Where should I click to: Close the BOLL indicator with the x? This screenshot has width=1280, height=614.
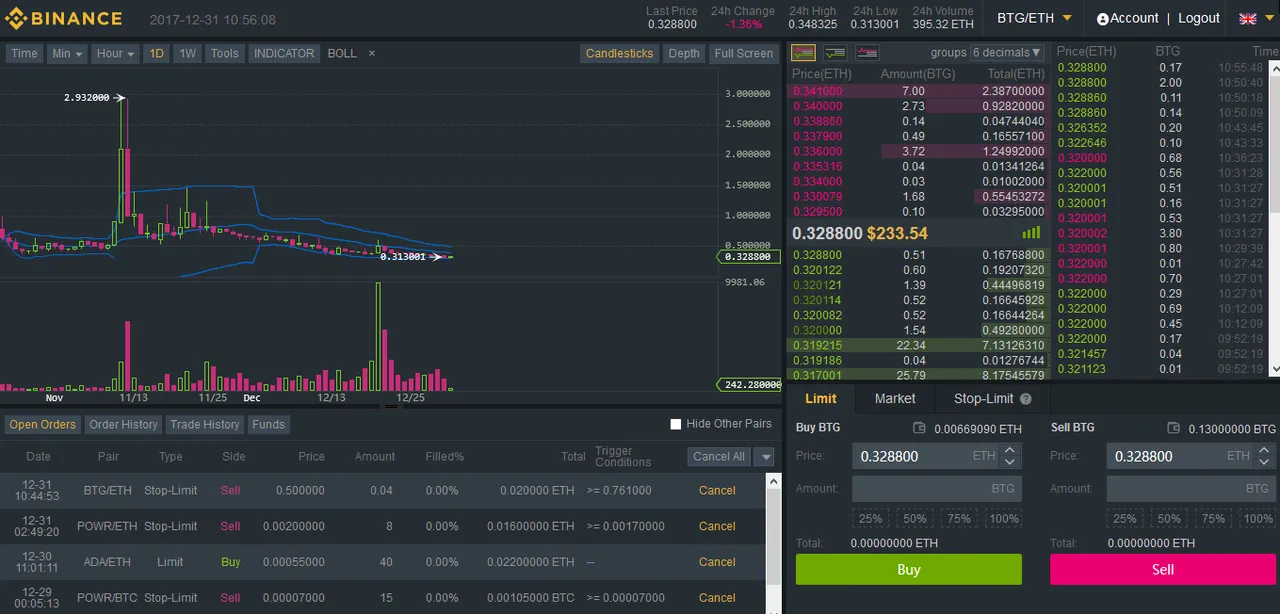pyautogui.click(x=372, y=53)
